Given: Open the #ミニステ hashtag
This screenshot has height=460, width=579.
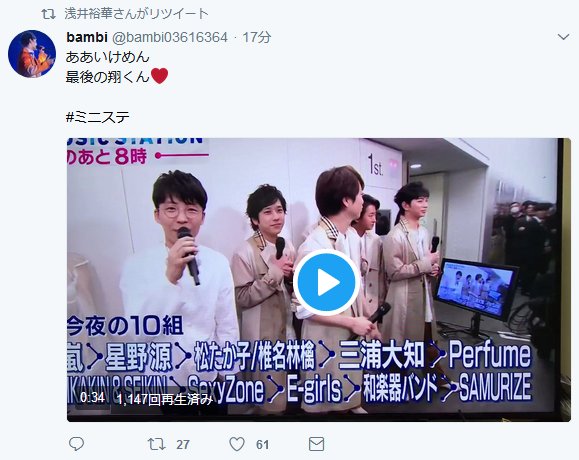Looking at the screenshot, I should pos(98,117).
